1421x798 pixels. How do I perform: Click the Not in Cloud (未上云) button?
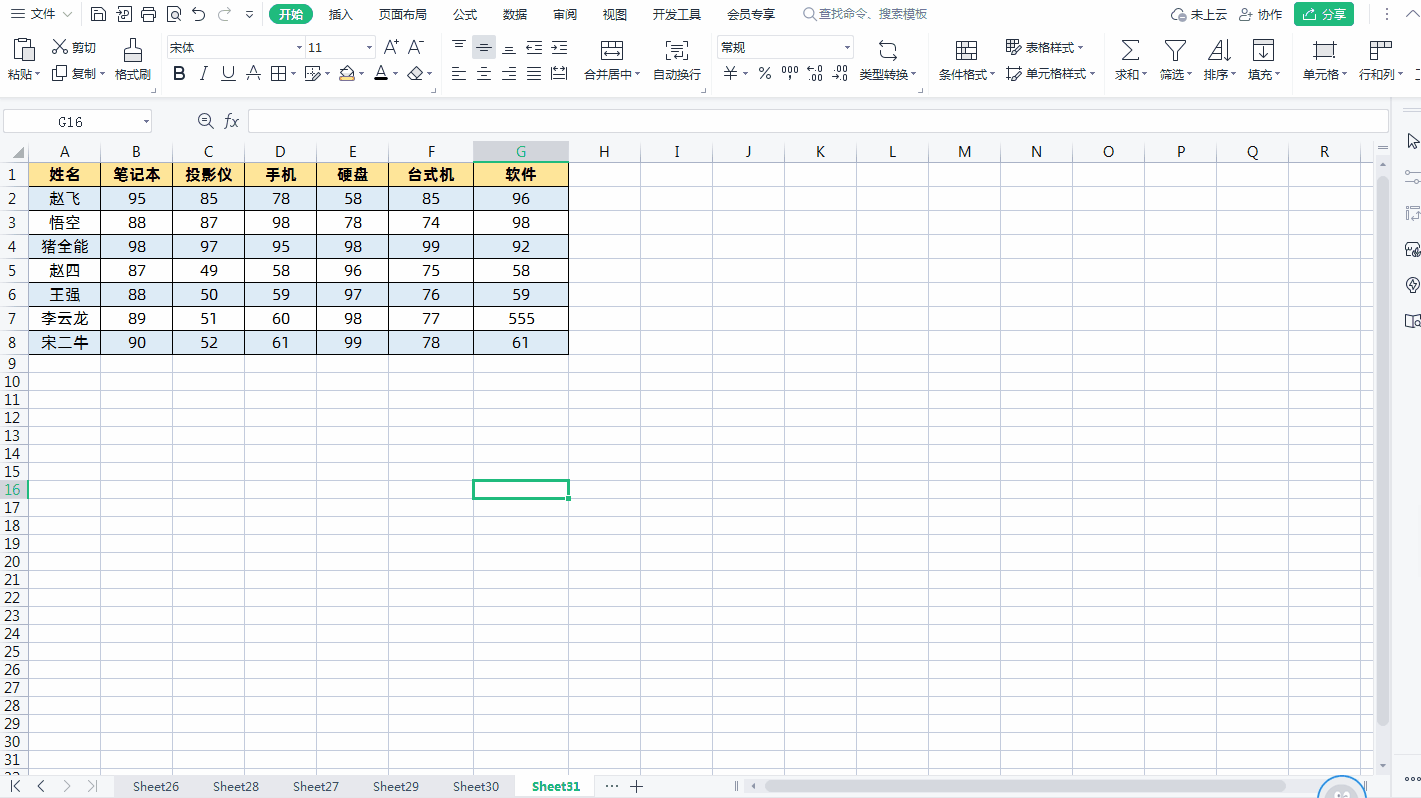coord(1199,14)
